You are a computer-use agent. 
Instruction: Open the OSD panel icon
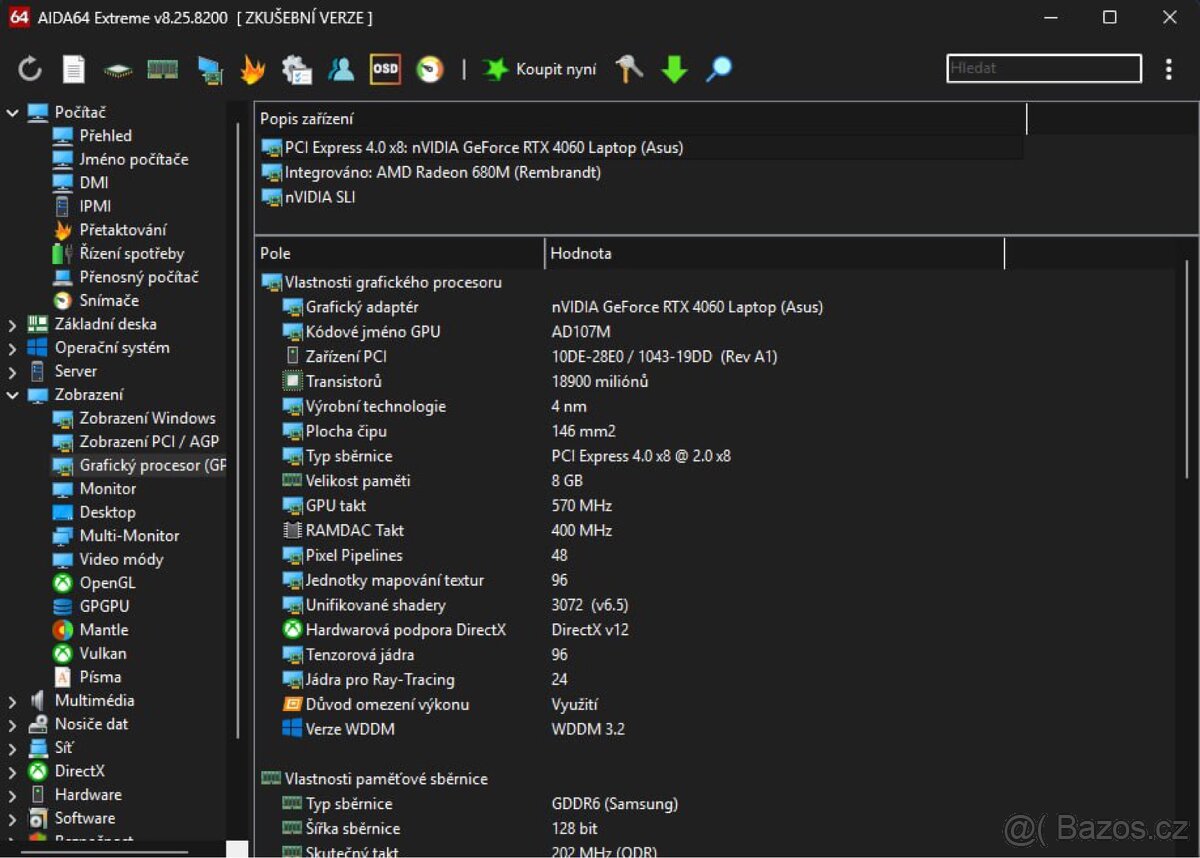[x=385, y=69]
